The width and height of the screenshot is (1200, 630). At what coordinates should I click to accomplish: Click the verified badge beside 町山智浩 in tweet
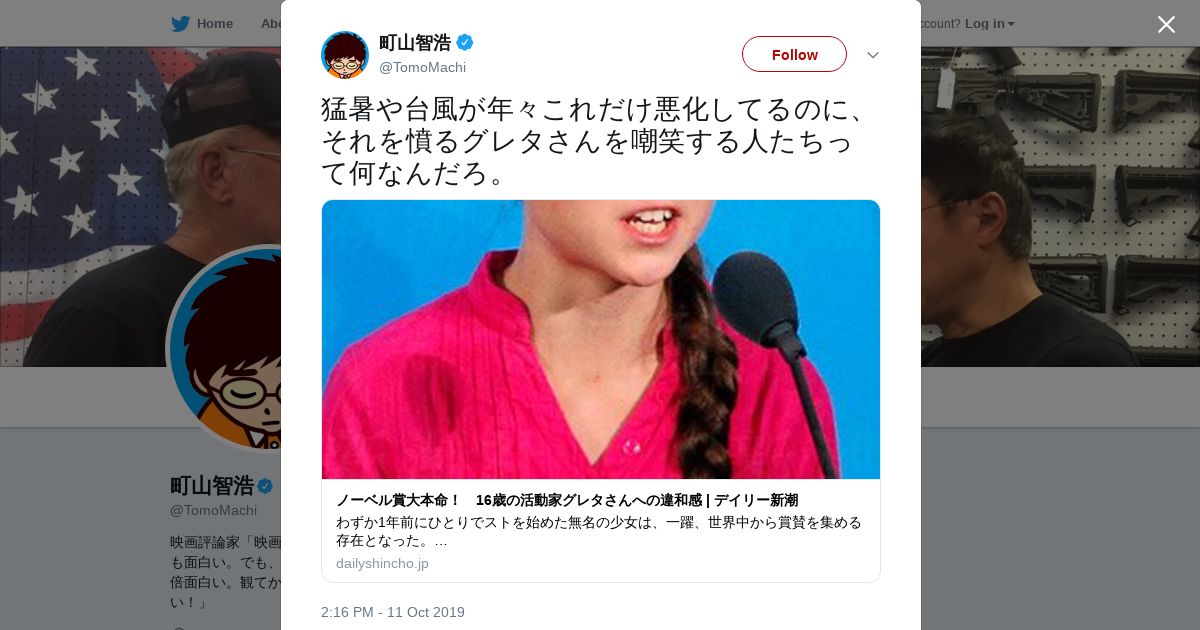[465, 42]
